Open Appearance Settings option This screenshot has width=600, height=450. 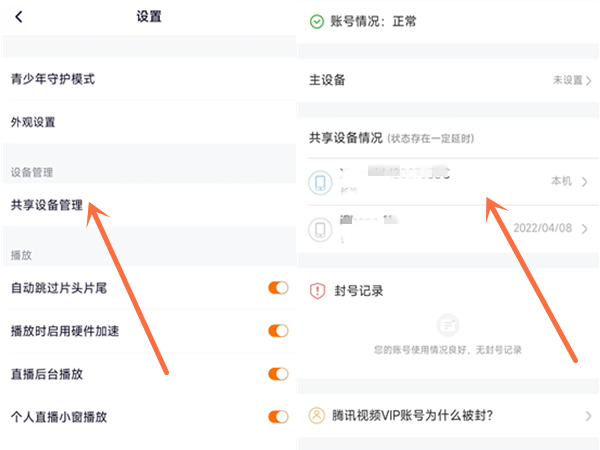33,122
